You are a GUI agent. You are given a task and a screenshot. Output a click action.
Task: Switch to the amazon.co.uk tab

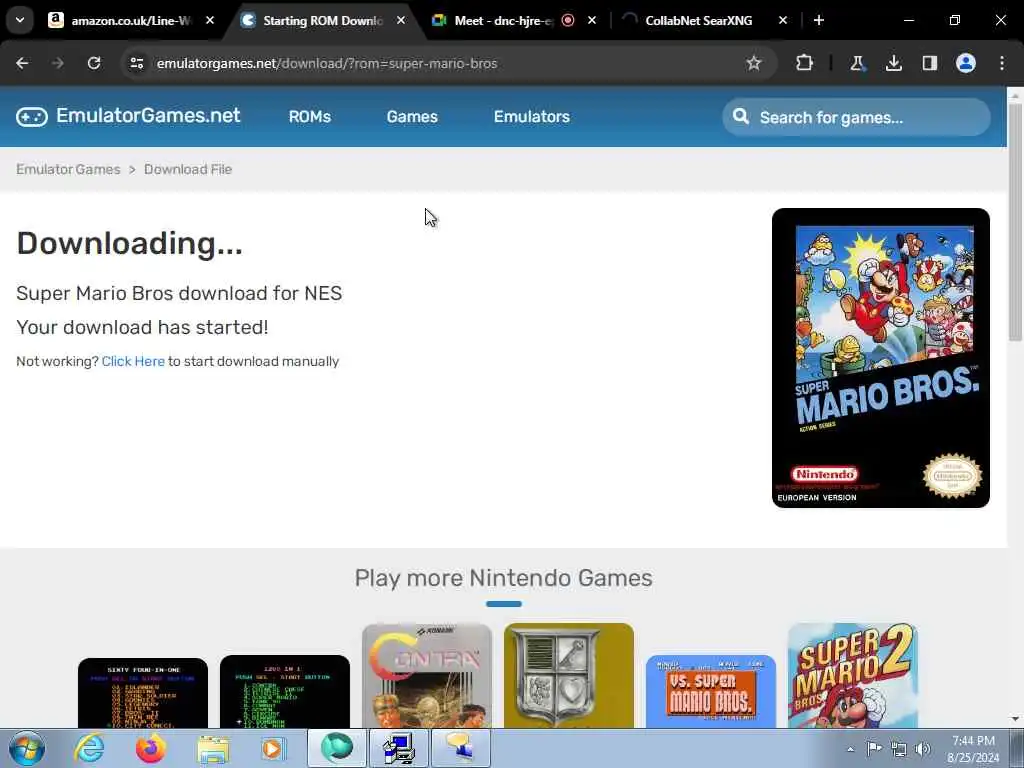coord(130,20)
